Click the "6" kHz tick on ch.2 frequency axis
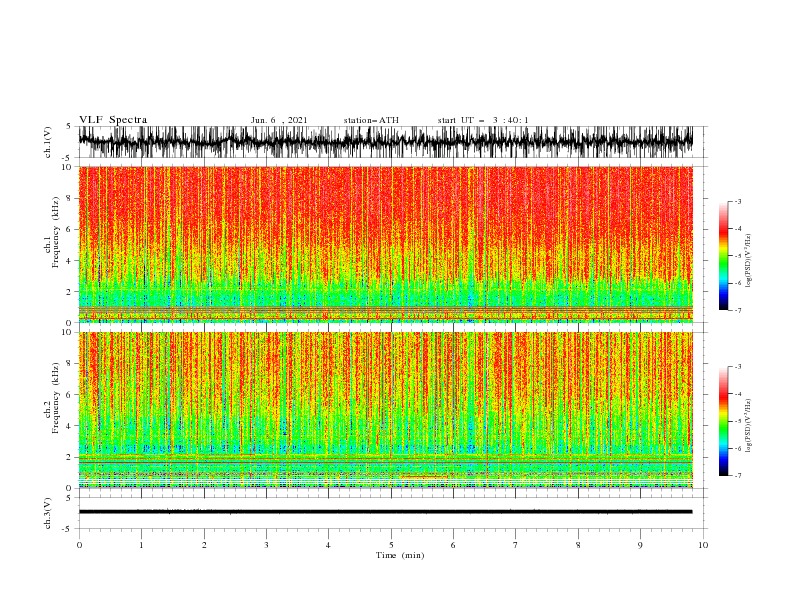 (x=69, y=395)
